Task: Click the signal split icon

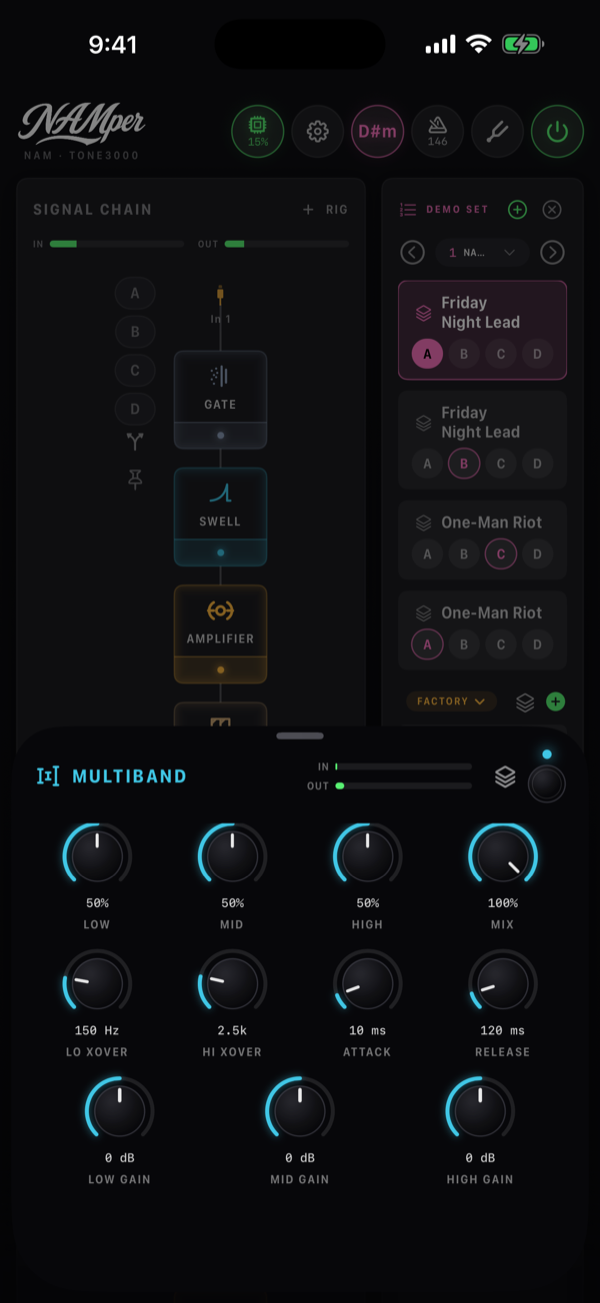Action: click(135, 442)
